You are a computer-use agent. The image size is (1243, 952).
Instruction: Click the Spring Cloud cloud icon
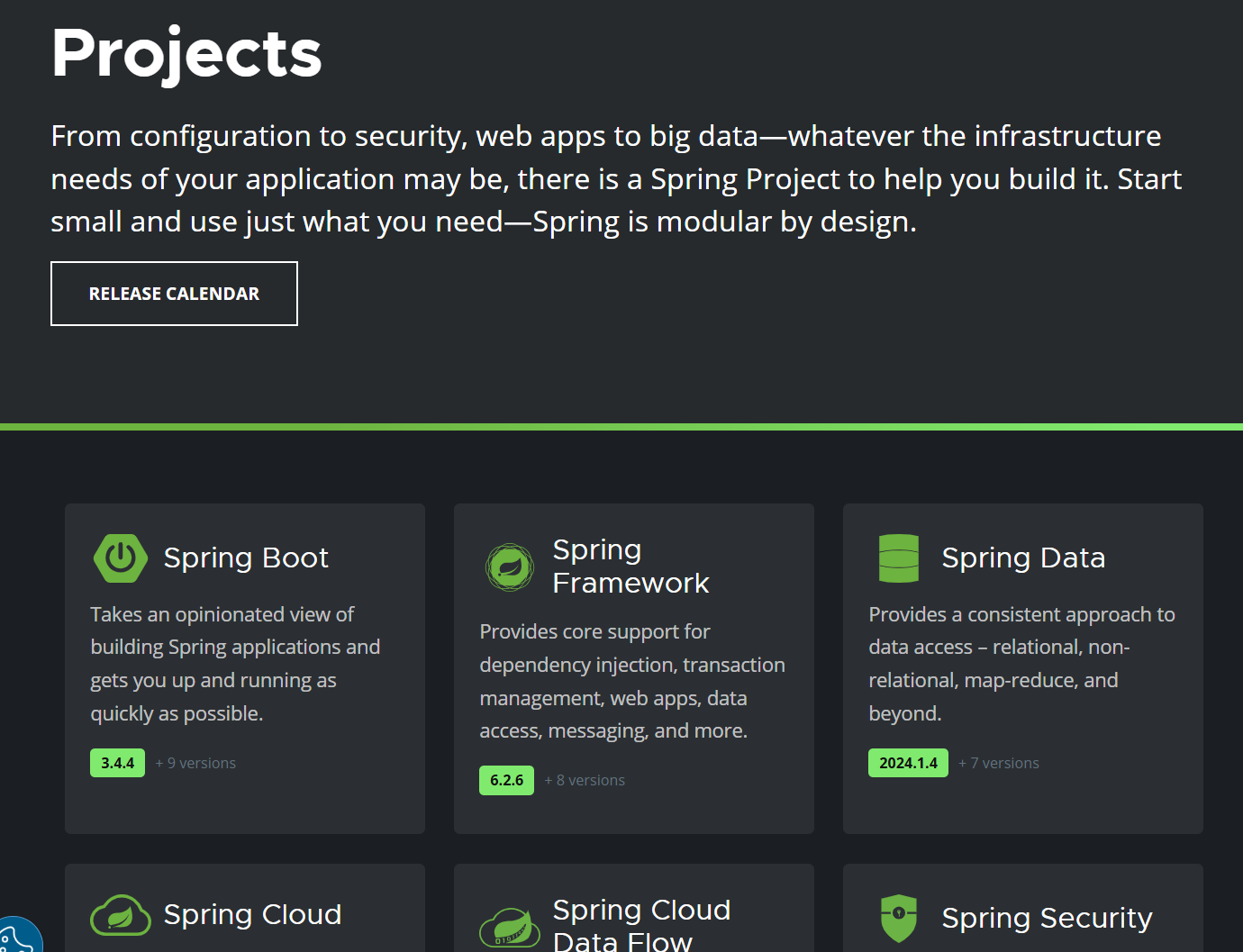(121, 915)
